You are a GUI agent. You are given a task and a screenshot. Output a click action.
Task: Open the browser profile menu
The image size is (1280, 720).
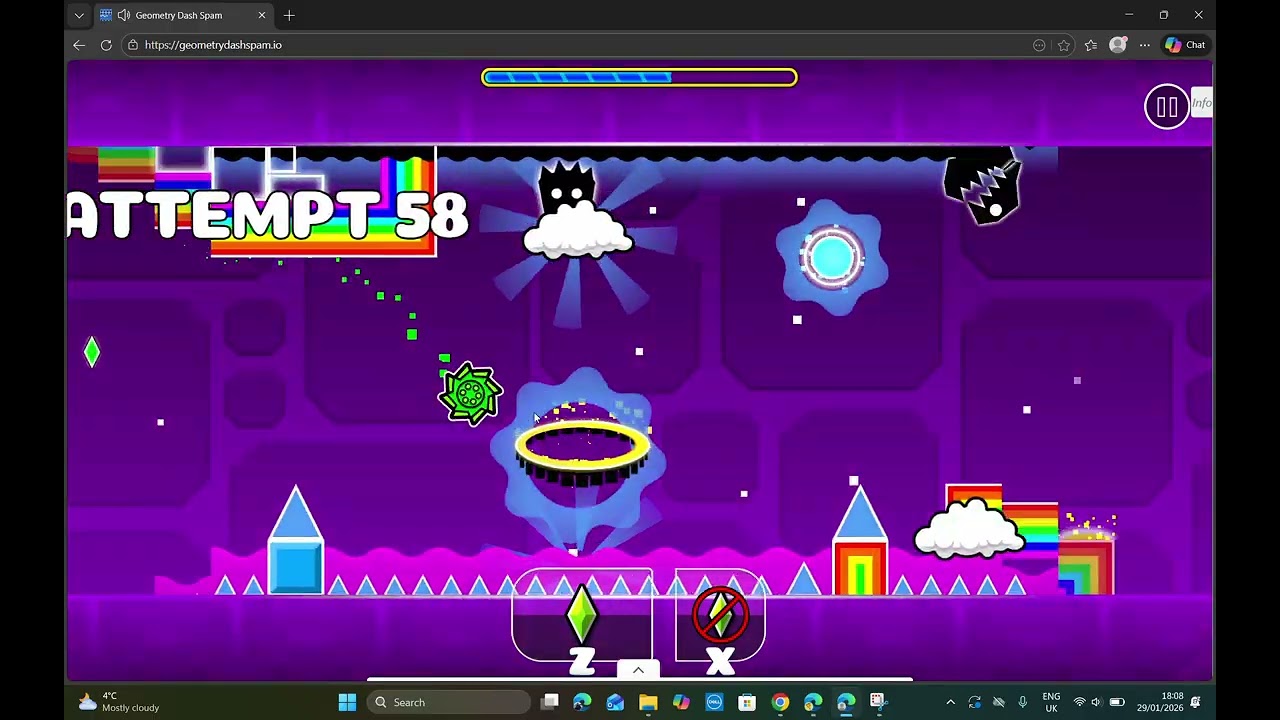(x=1118, y=45)
